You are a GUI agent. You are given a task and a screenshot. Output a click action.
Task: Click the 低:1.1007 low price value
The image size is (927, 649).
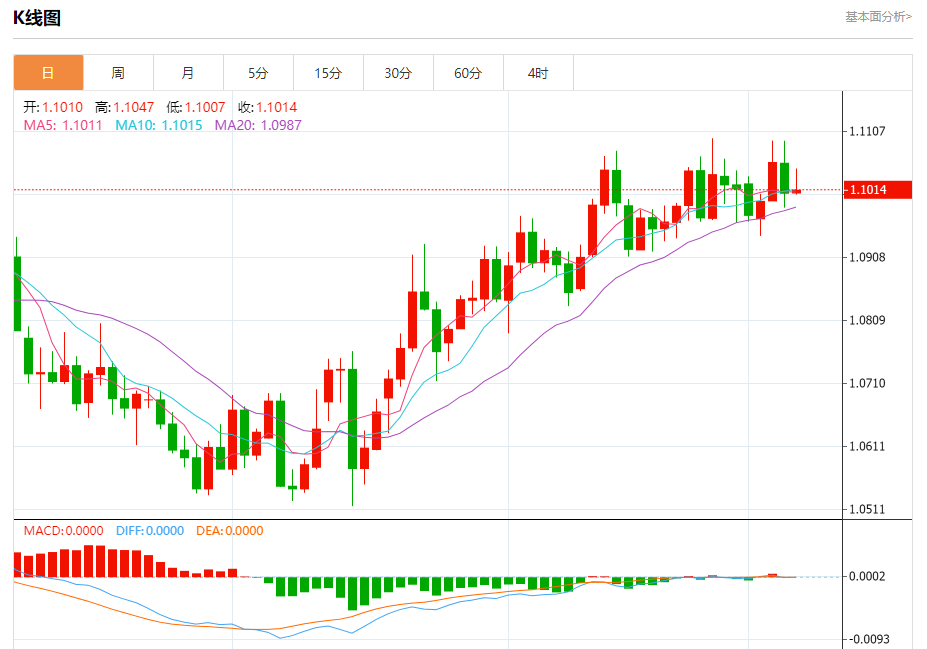(x=196, y=107)
